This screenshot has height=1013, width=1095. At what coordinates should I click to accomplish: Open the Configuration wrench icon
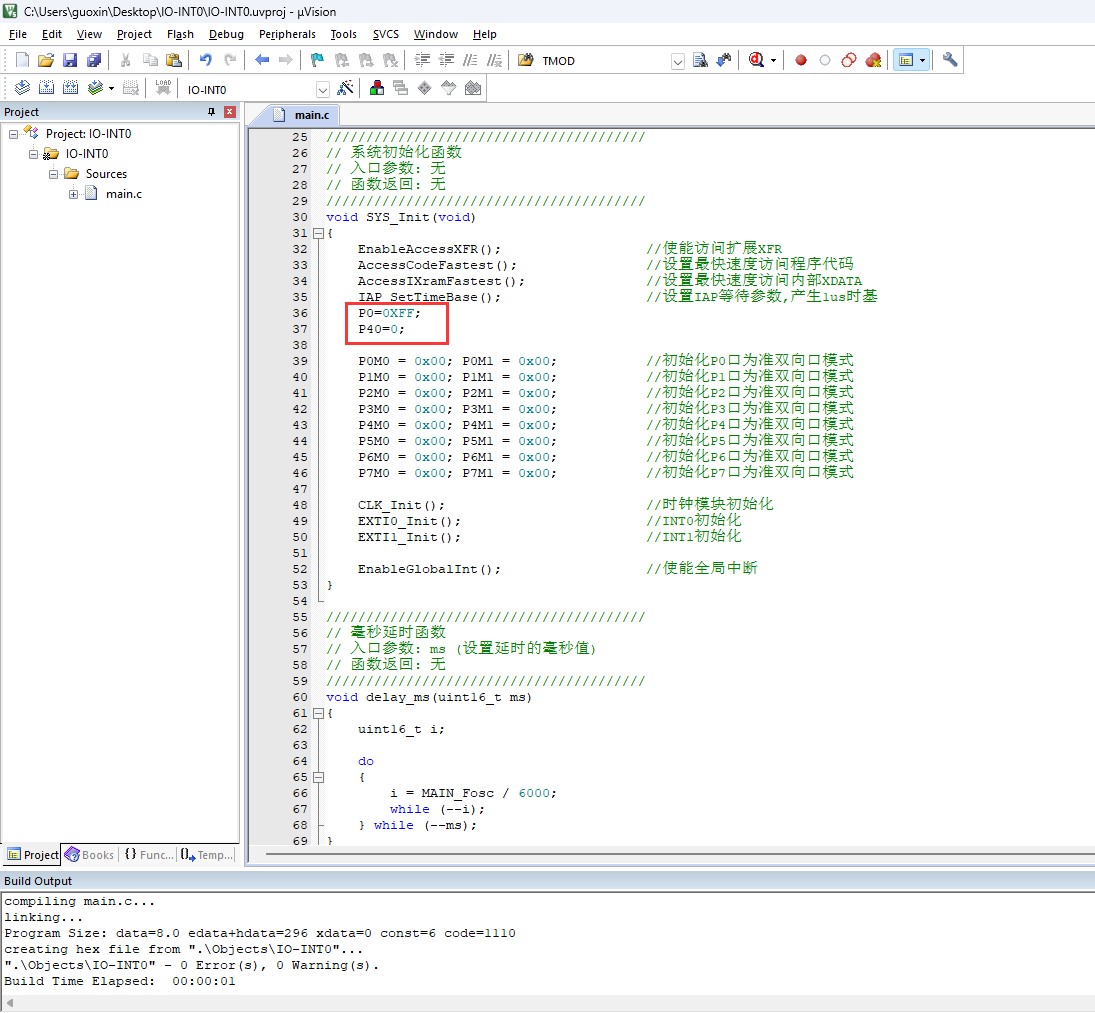tap(950, 60)
